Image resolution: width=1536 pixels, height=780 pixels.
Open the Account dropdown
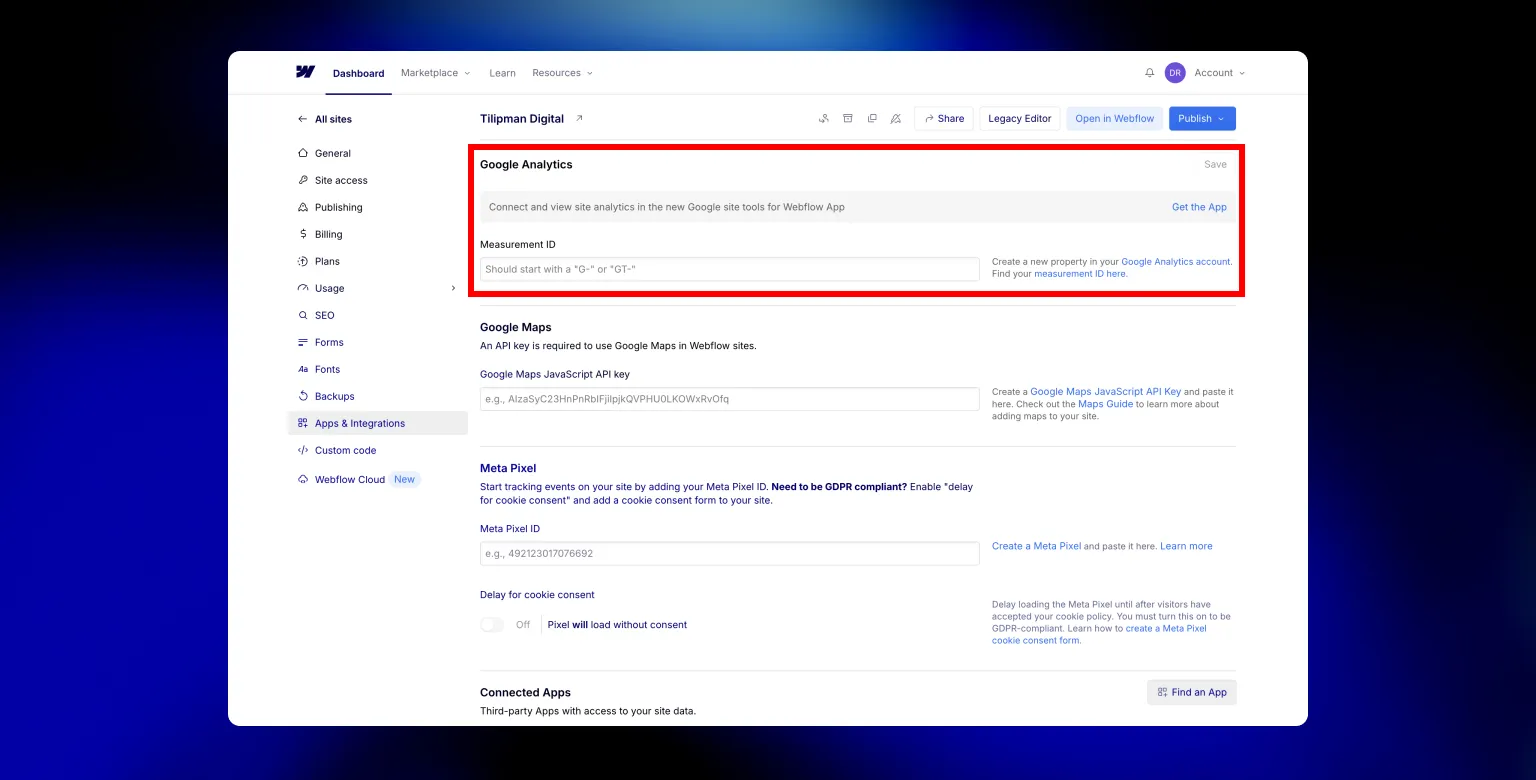click(x=1219, y=73)
